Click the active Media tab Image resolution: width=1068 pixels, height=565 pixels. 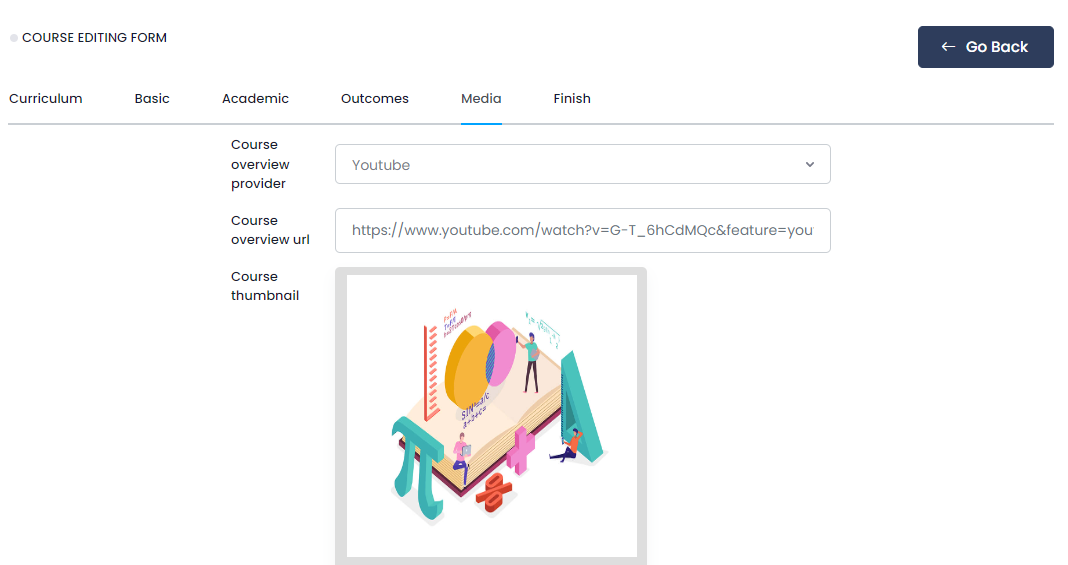coord(481,99)
